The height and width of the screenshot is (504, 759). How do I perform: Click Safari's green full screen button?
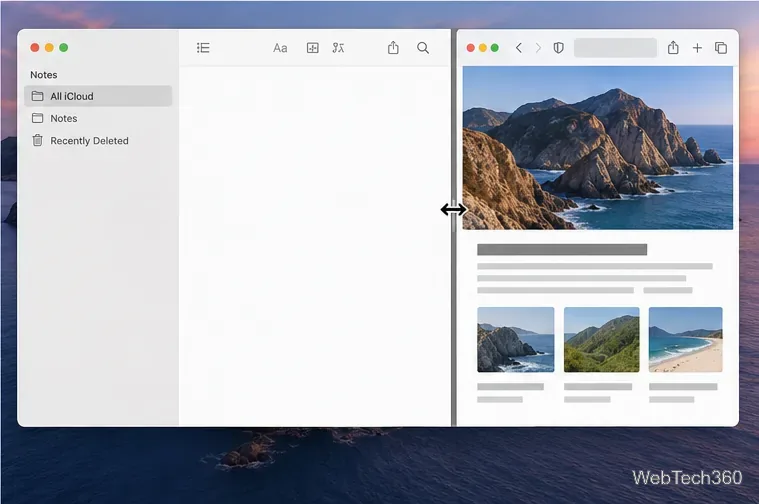495,47
